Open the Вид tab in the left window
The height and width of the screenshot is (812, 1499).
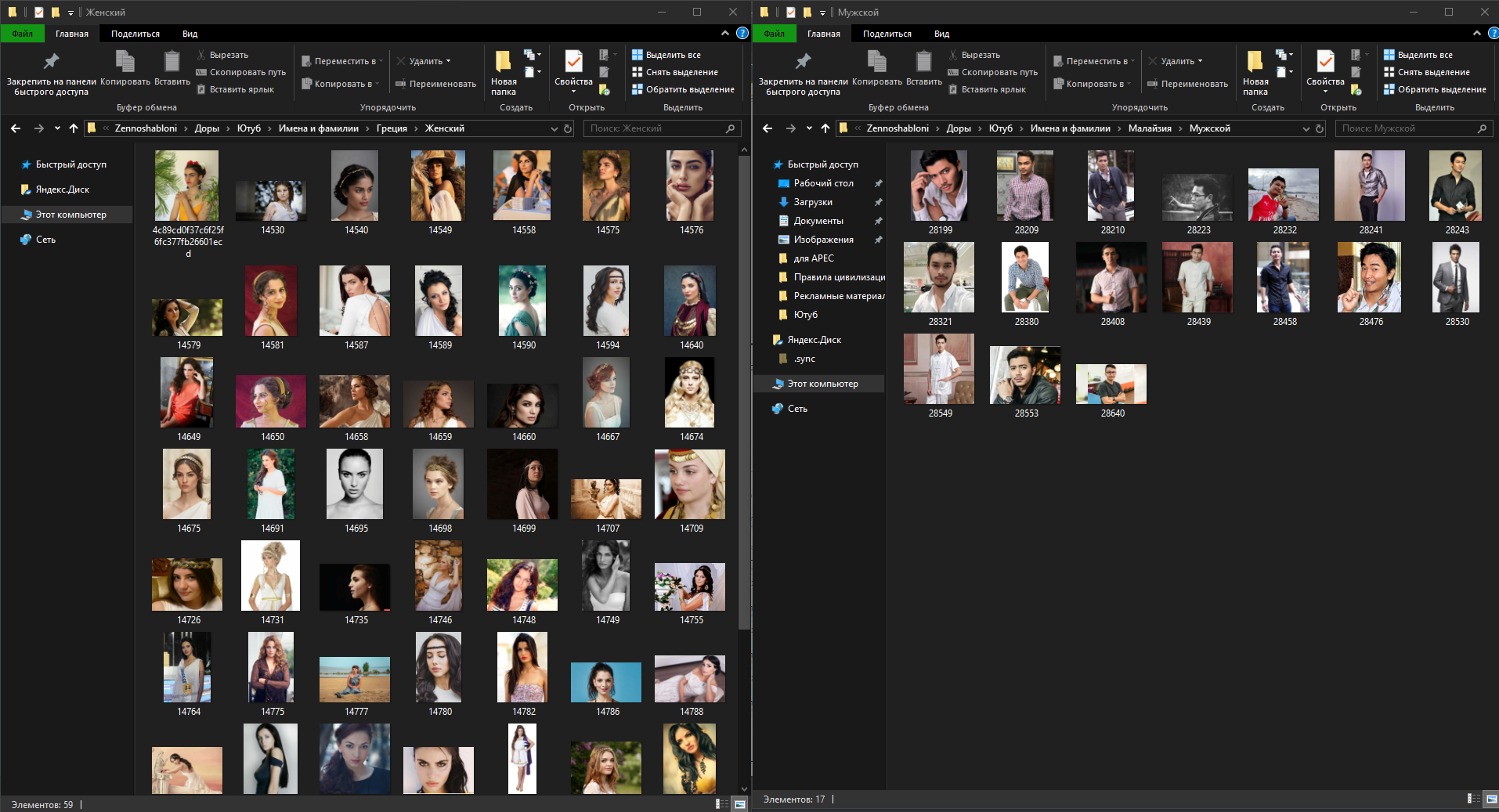click(190, 34)
